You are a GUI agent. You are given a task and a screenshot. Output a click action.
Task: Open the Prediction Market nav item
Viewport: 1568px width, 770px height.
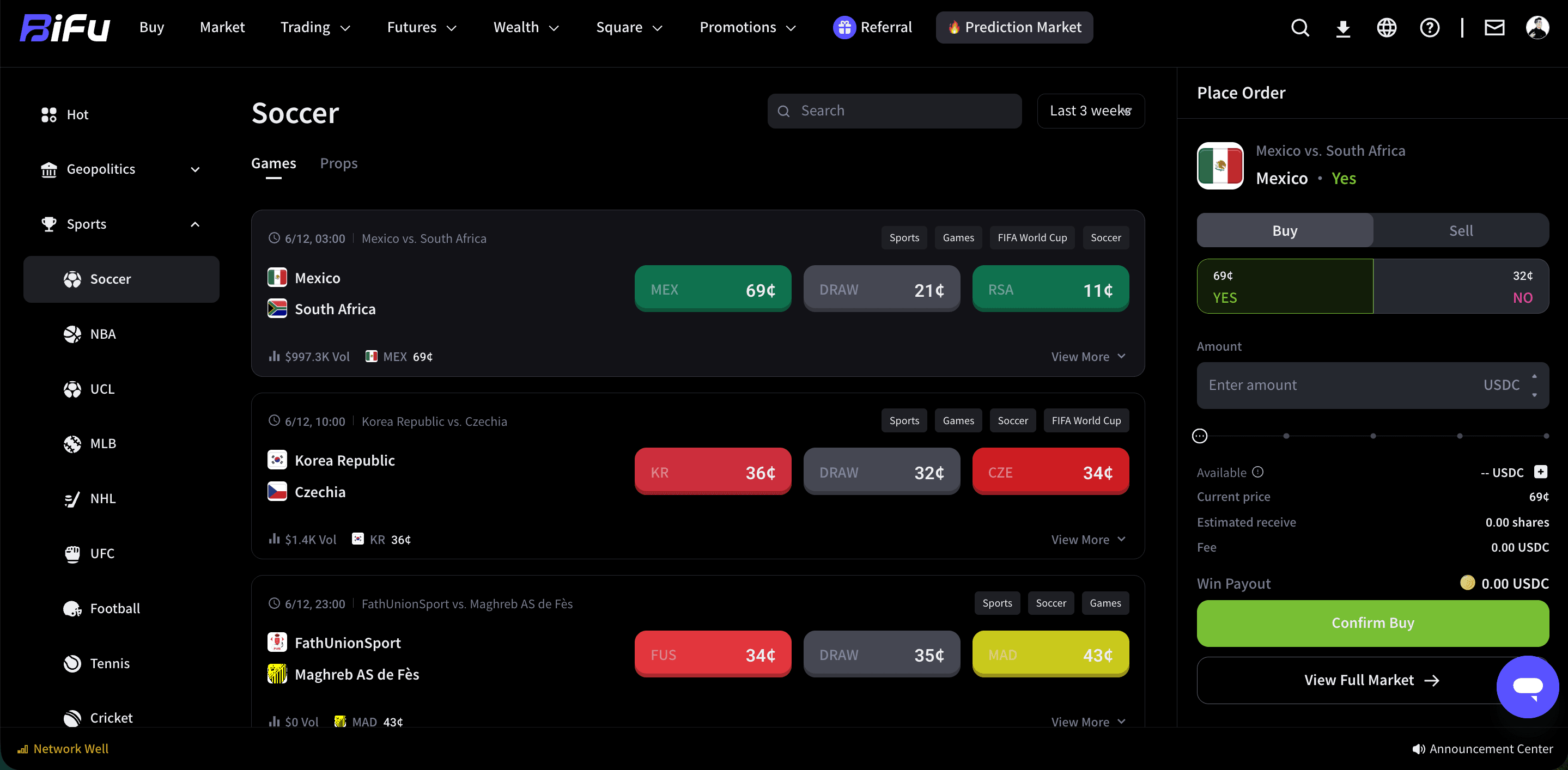tap(1014, 27)
